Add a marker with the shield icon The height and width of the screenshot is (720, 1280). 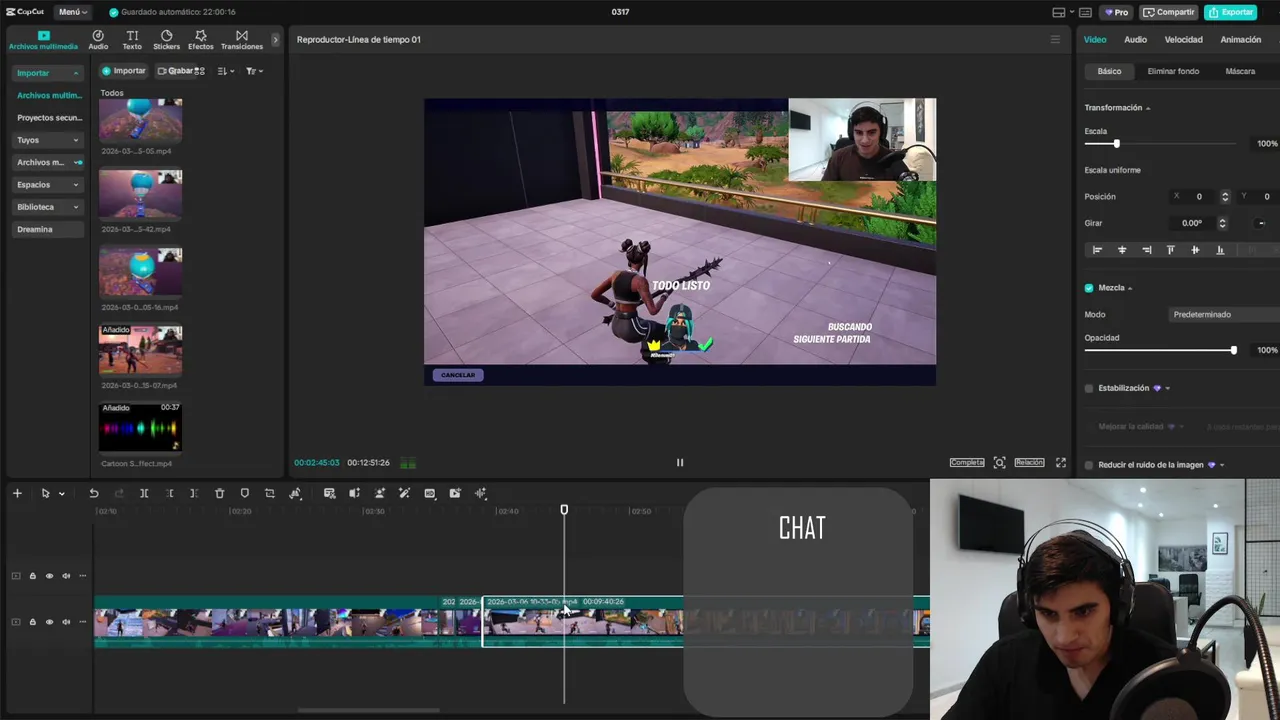245,493
